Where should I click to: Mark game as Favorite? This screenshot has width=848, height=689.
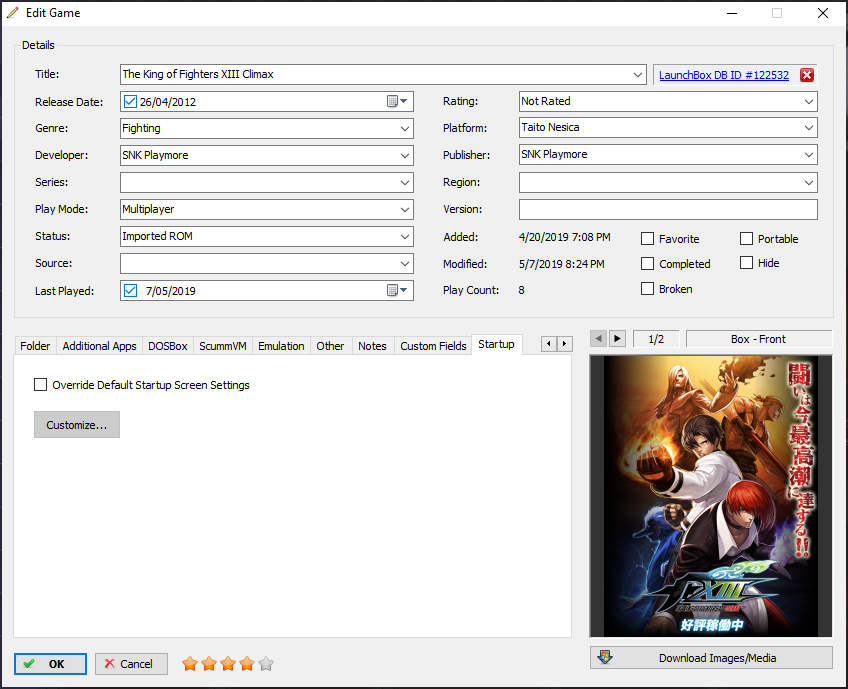pos(647,238)
